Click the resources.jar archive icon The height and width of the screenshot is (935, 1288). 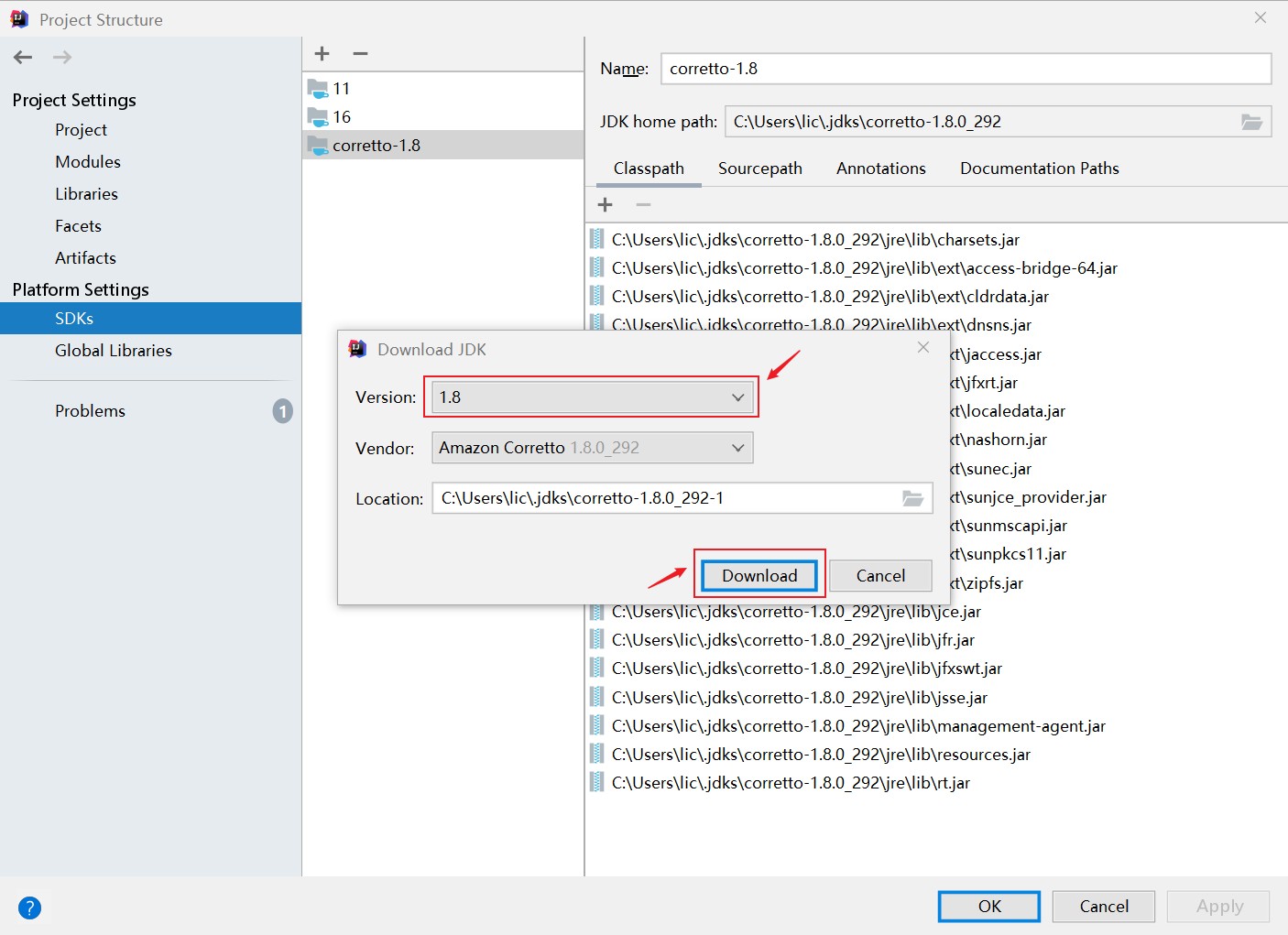tap(597, 754)
